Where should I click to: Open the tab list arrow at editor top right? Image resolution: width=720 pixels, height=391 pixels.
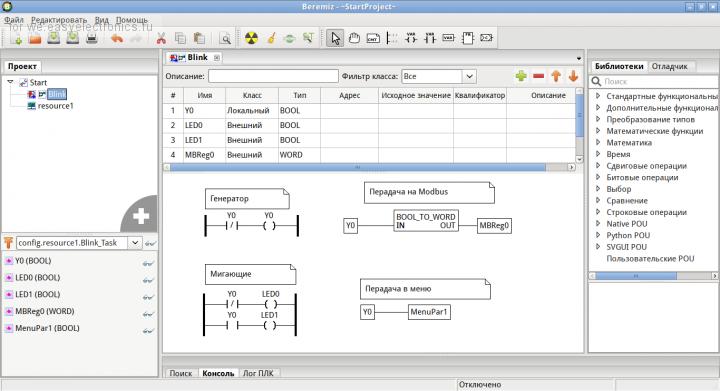579,58
